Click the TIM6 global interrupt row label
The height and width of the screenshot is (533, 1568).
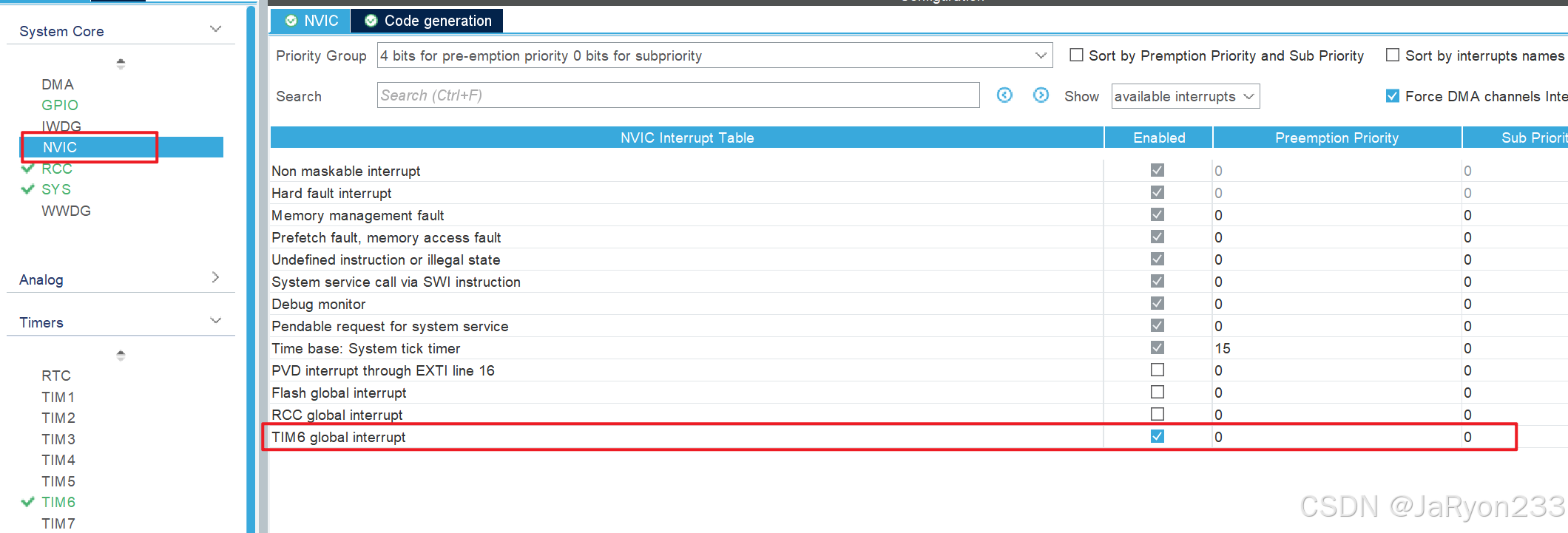point(339,437)
